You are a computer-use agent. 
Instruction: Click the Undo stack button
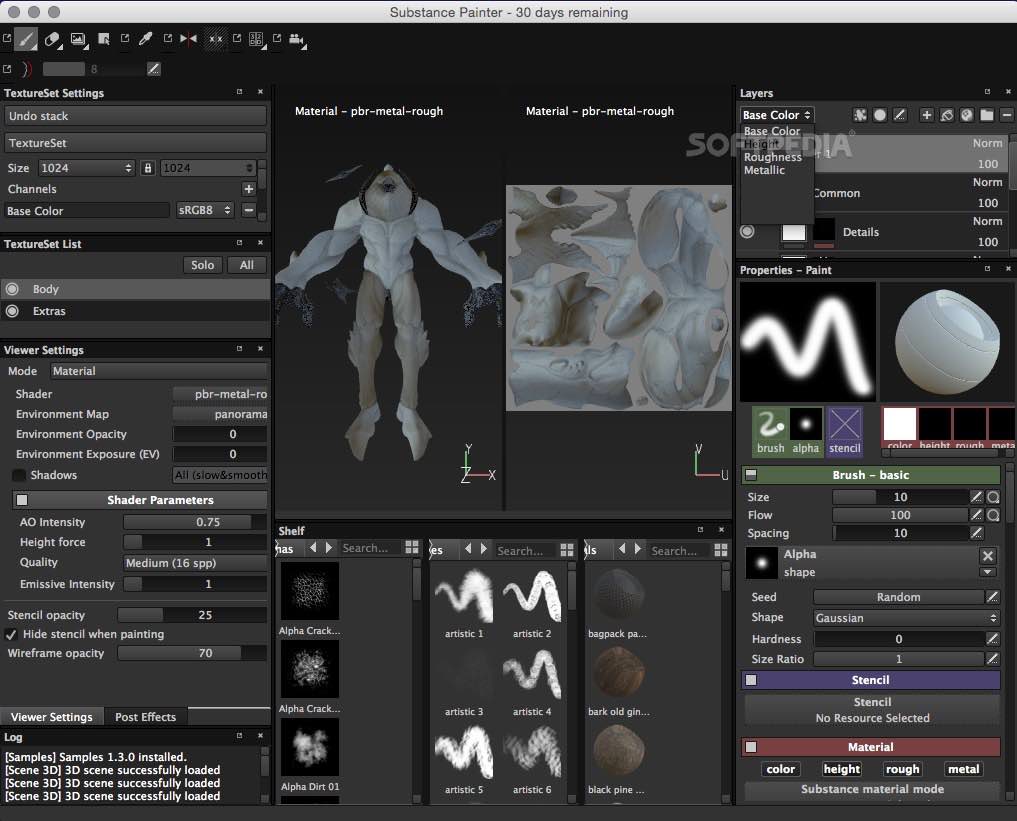click(136, 116)
